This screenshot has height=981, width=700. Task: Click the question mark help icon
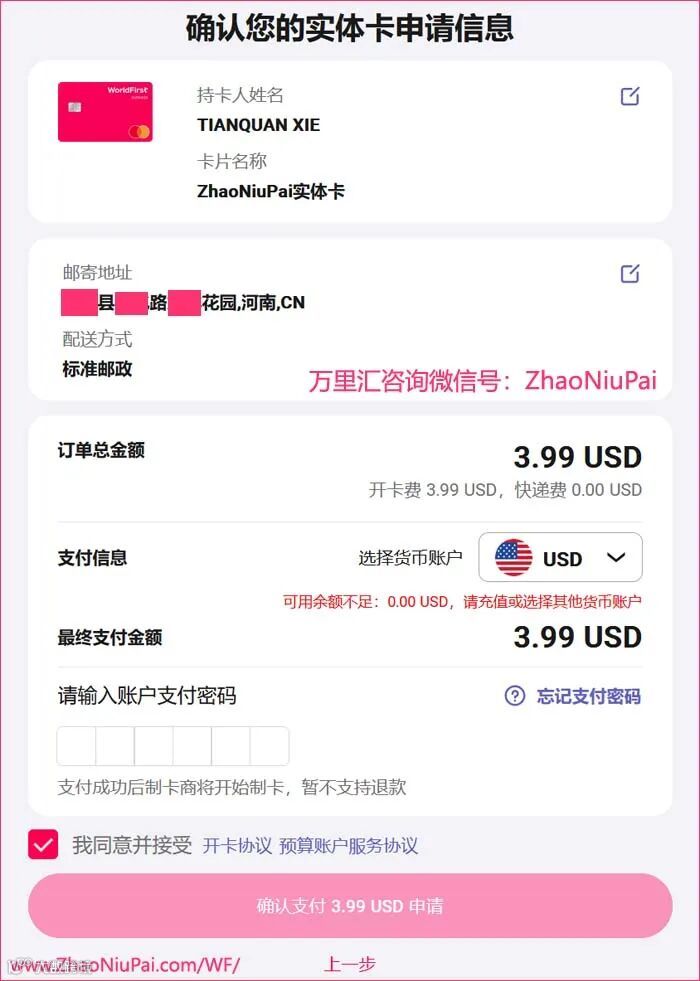click(x=514, y=696)
